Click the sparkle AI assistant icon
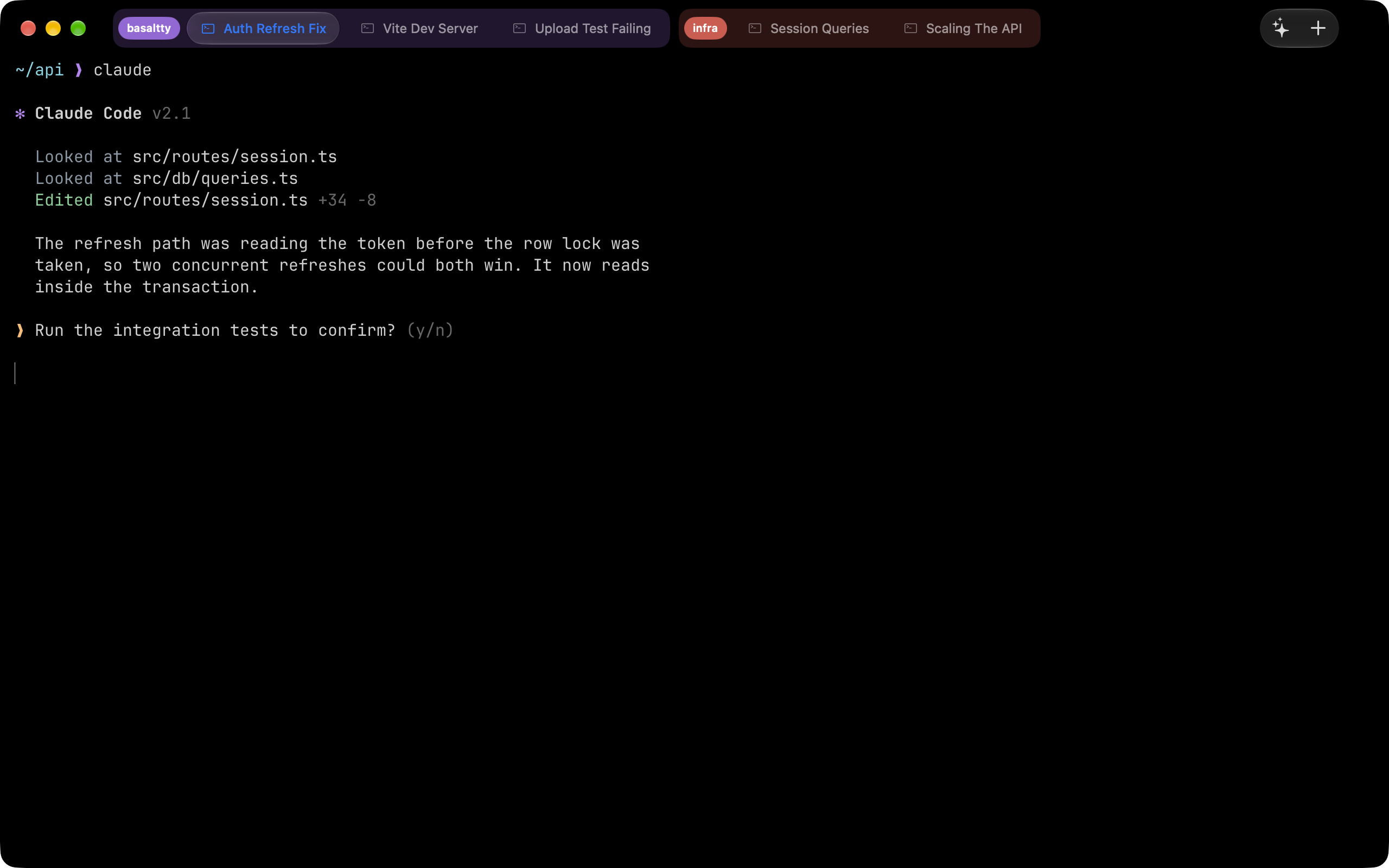1389x868 pixels. [1280, 28]
